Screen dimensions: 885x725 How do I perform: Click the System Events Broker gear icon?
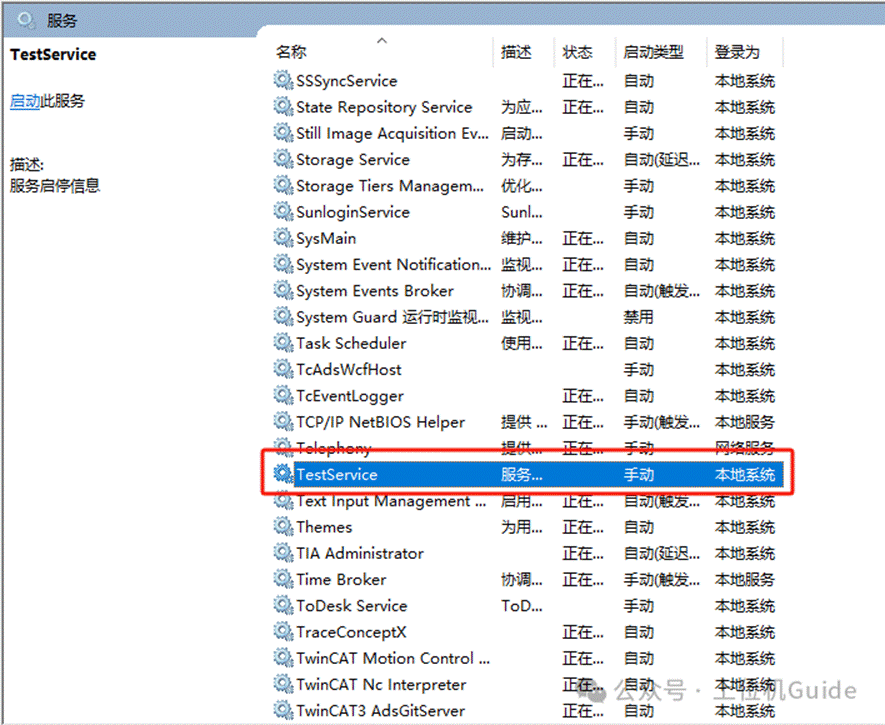click(283, 290)
